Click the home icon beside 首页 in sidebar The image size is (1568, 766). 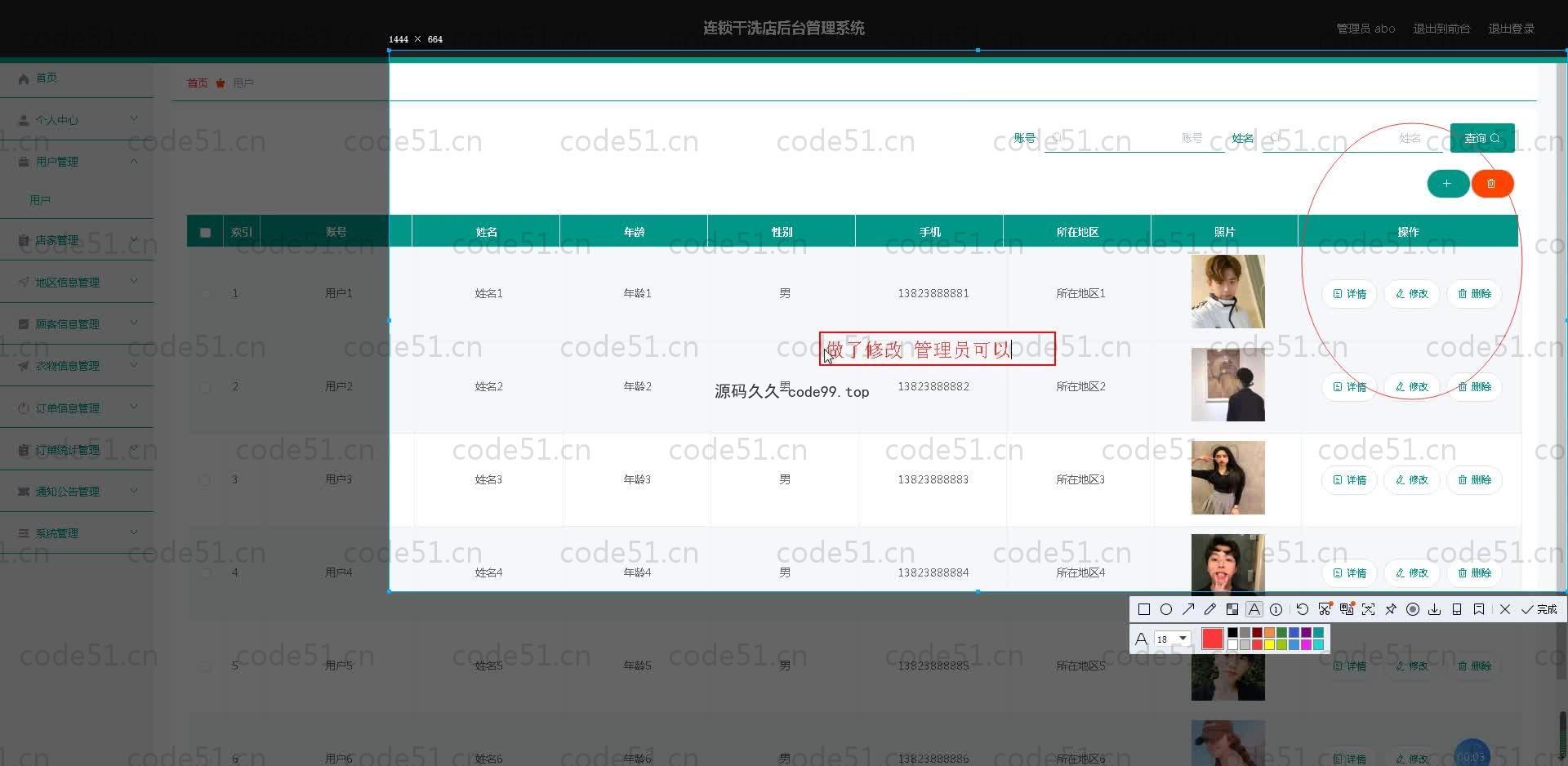pyautogui.click(x=24, y=78)
